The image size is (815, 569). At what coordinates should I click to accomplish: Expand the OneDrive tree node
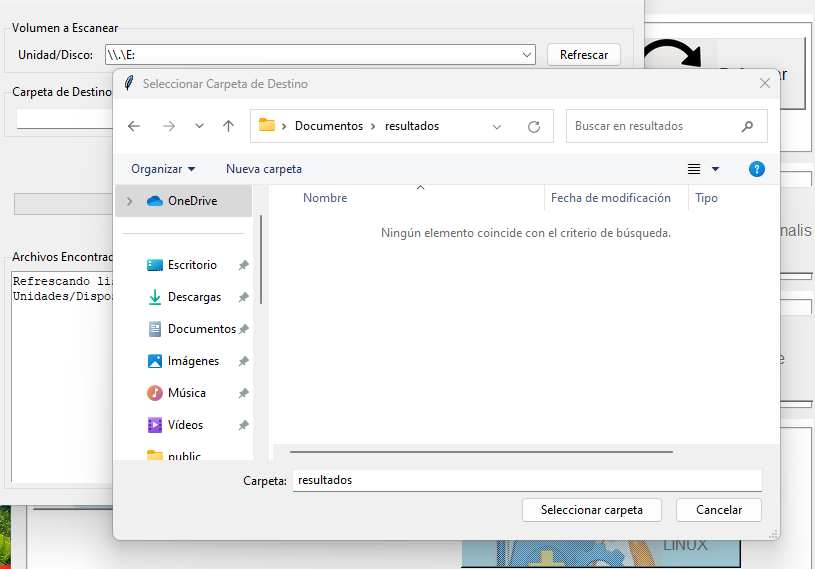(x=130, y=201)
